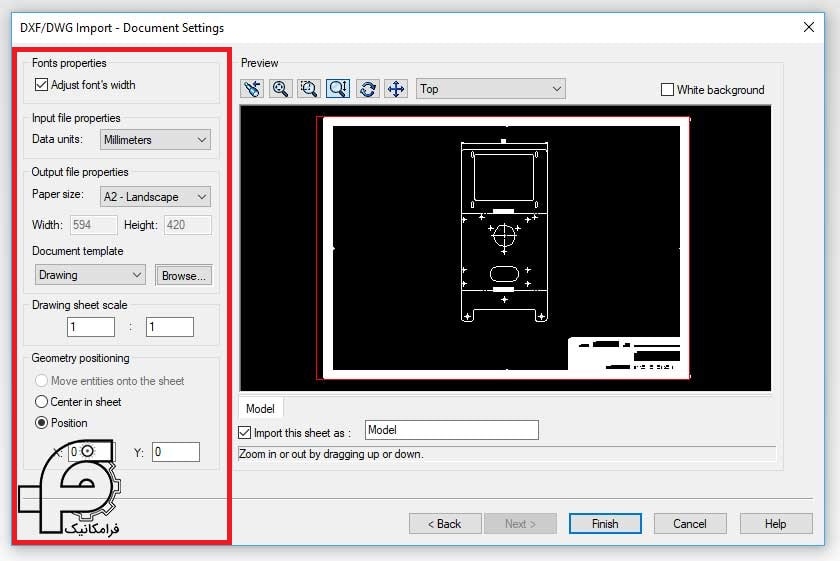Switch to the Model sheet tab

(260, 409)
